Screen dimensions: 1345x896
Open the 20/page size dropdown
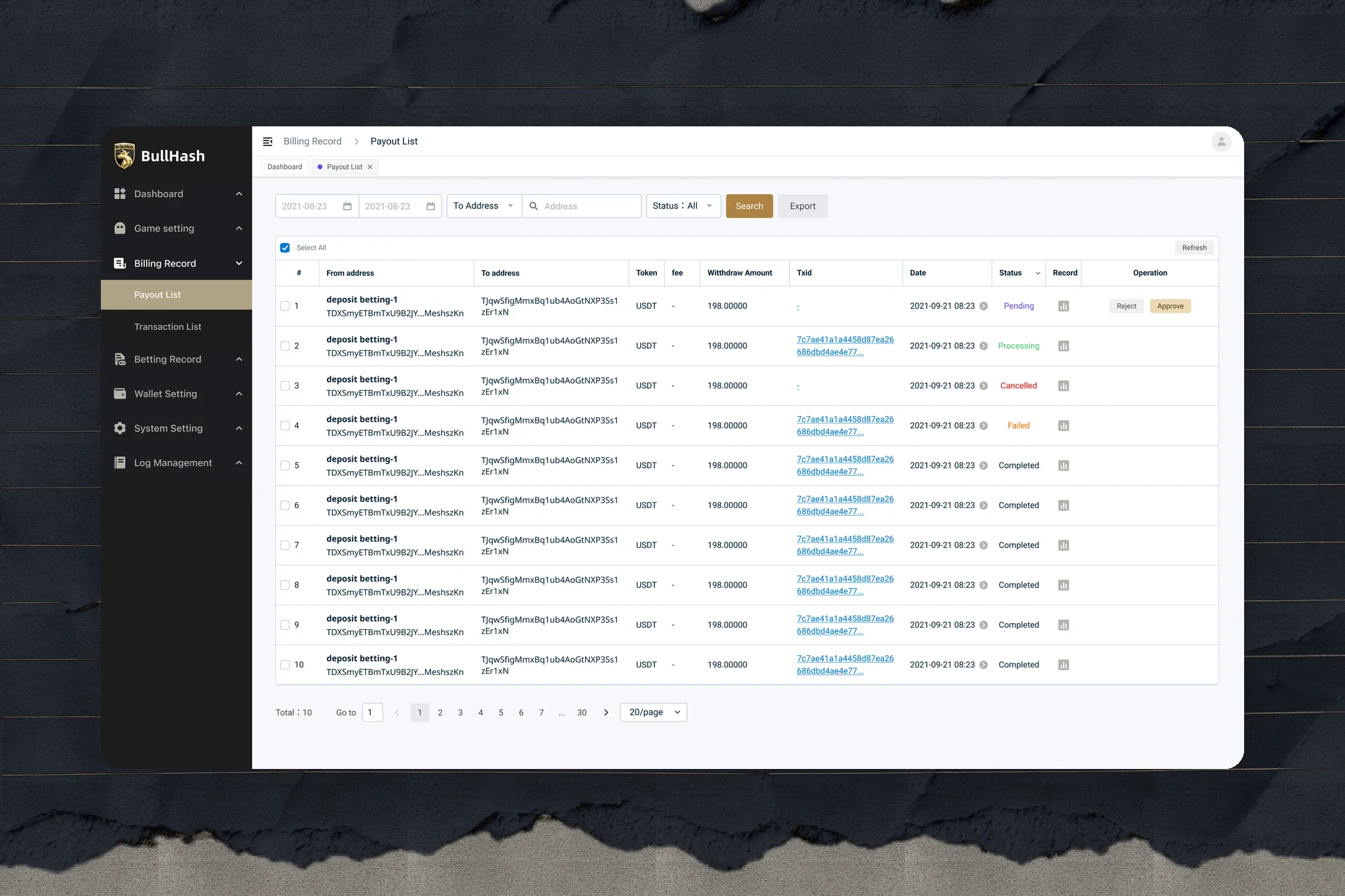coord(654,712)
